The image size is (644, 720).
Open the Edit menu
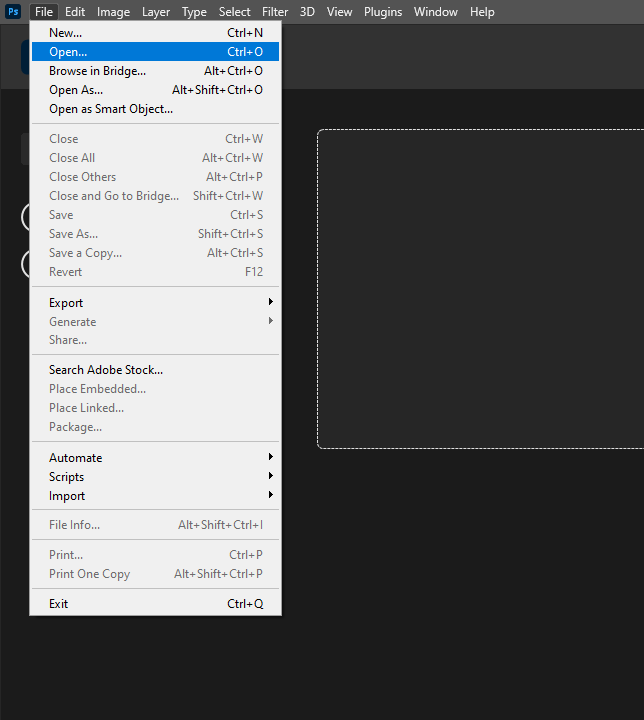click(x=75, y=12)
